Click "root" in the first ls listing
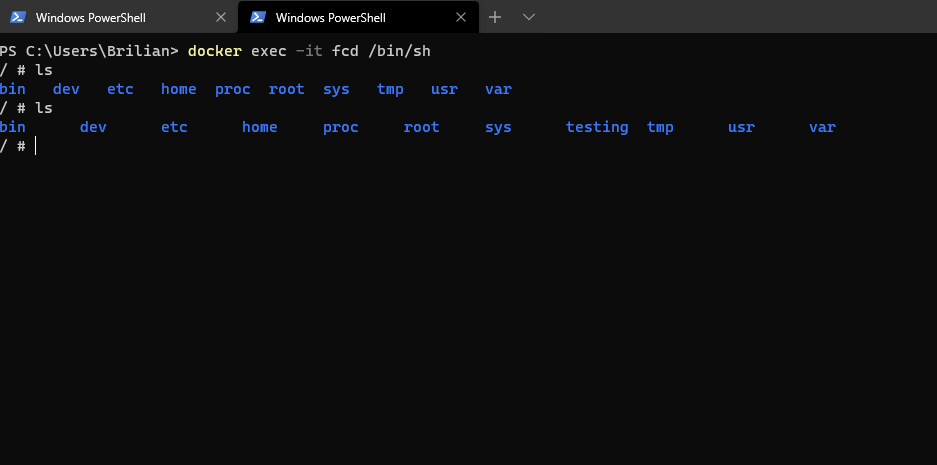Image resolution: width=937 pixels, height=465 pixels. 286,90
